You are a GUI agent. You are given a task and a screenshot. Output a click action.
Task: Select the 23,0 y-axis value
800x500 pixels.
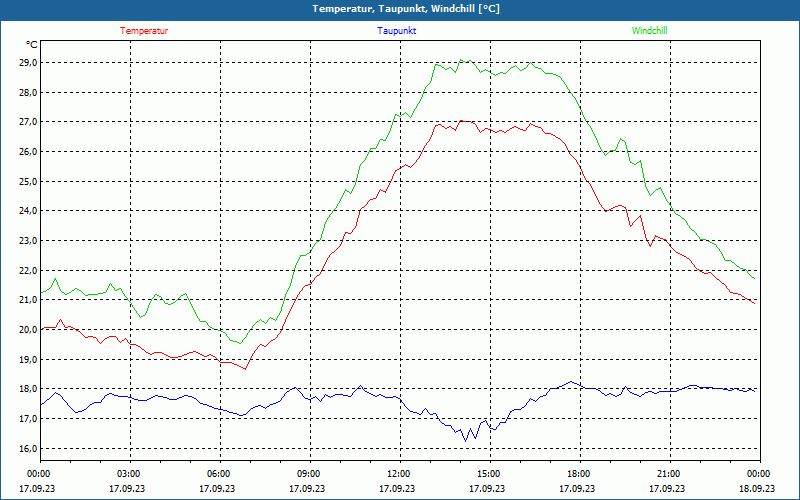pos(29,240)
